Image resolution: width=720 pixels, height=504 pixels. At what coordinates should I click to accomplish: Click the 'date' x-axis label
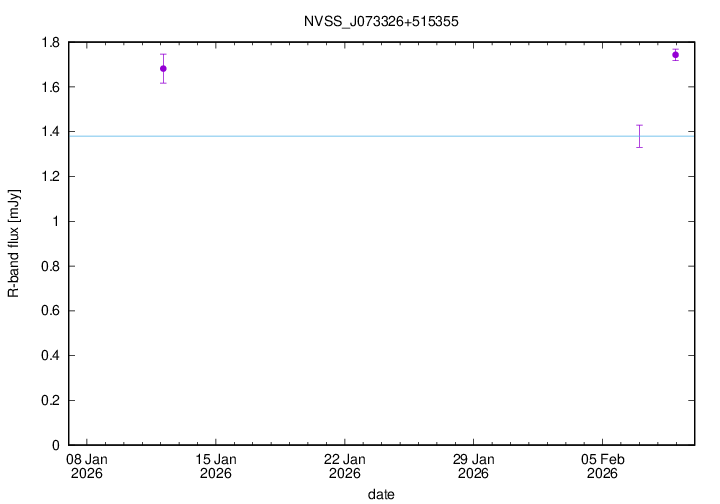(380, 494)
